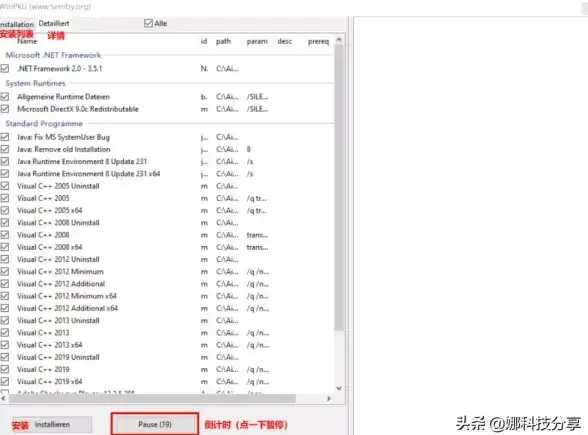Toggle Visual C++ 2012 Minimum checkbox
The image size is (588, 435).
click(5, 272)
